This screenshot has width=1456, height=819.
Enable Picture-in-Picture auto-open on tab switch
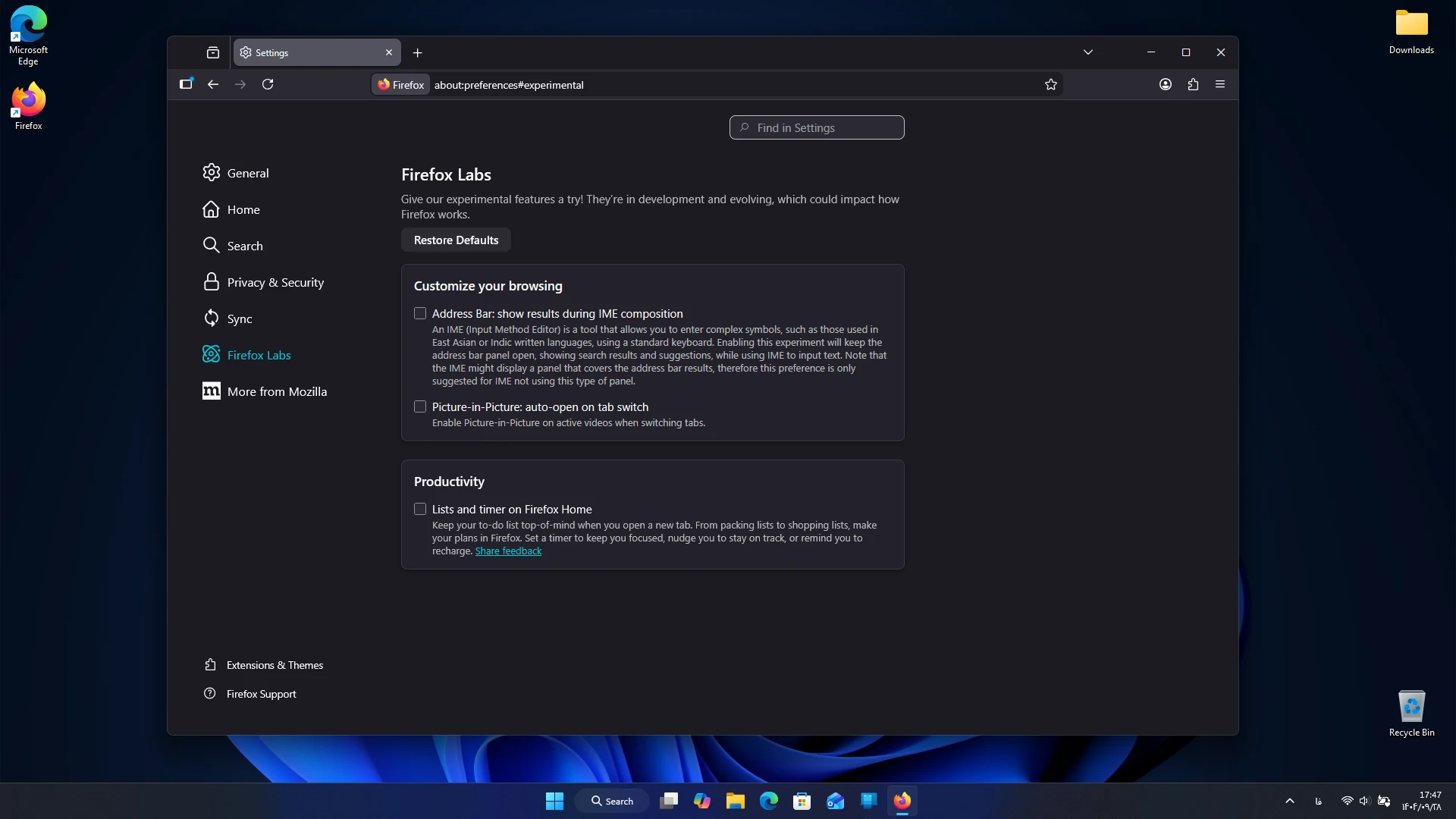pyautogui.click(x=420, y=406)
